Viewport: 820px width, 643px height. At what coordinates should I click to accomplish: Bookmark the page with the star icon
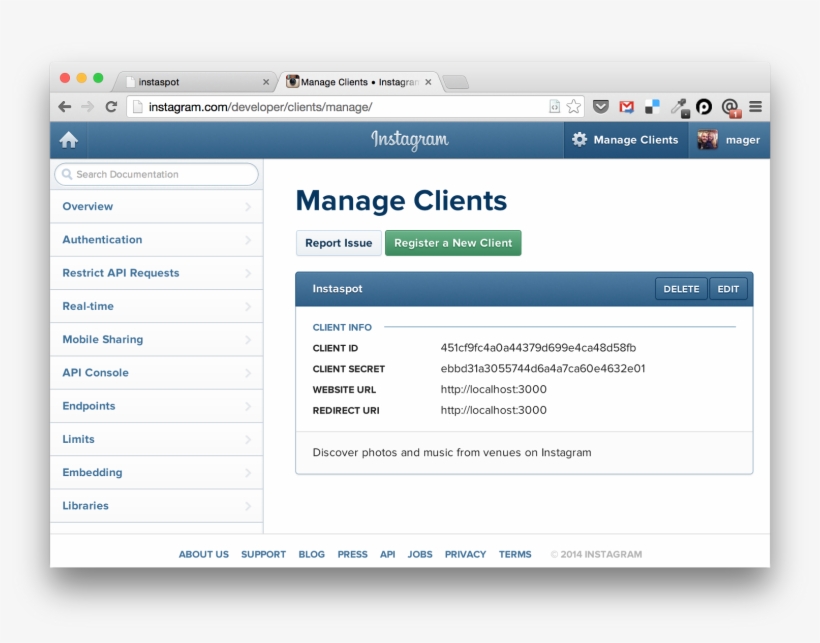tap(572, 105)
